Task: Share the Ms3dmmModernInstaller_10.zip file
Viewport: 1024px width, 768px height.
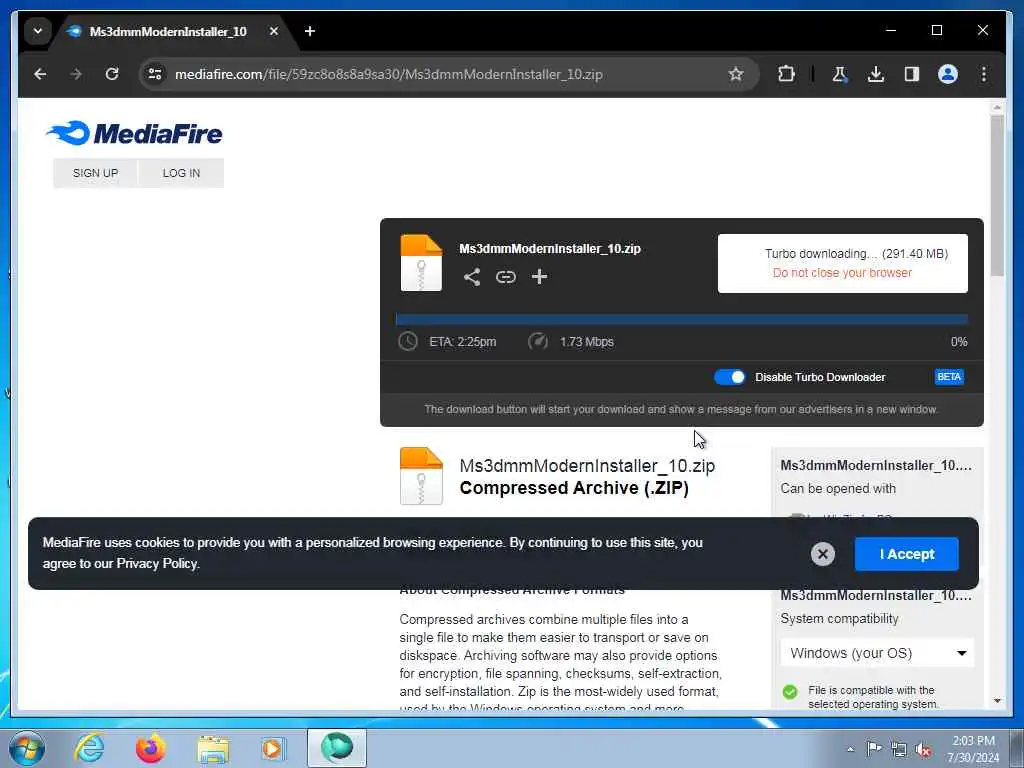Action: [472, 277]
